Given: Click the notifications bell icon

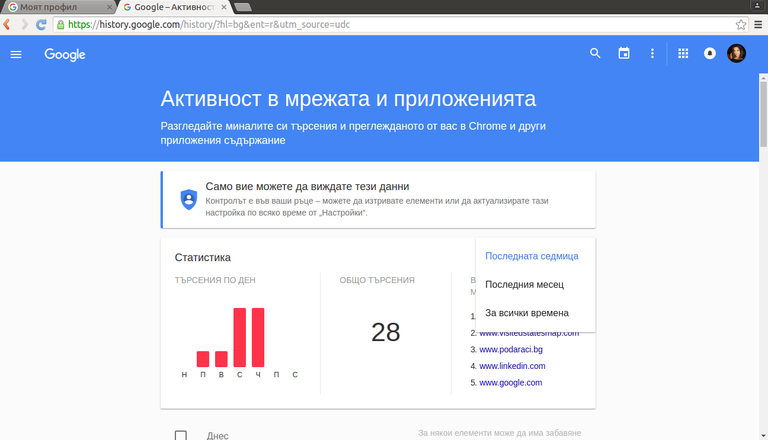Looking at the screenshot, I should (x=710, y=54).
